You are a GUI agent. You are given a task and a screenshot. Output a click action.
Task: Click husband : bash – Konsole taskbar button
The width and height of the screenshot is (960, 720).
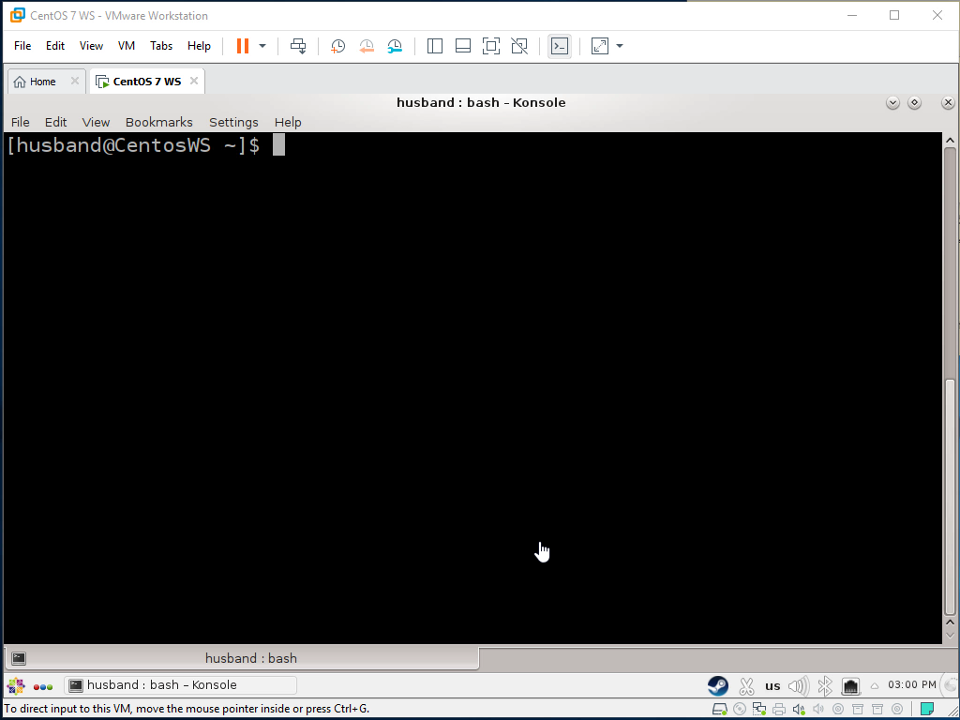(180, 685)
